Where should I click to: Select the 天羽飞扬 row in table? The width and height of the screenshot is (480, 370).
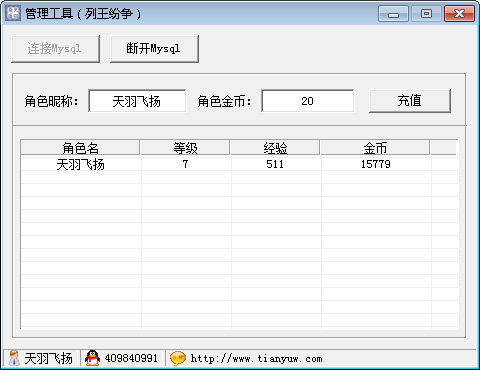pos(239,164)
